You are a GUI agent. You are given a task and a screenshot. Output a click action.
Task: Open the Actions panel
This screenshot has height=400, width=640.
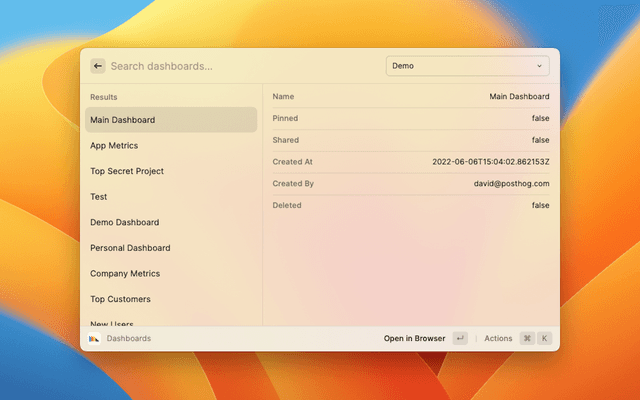[x=498, y=339]
